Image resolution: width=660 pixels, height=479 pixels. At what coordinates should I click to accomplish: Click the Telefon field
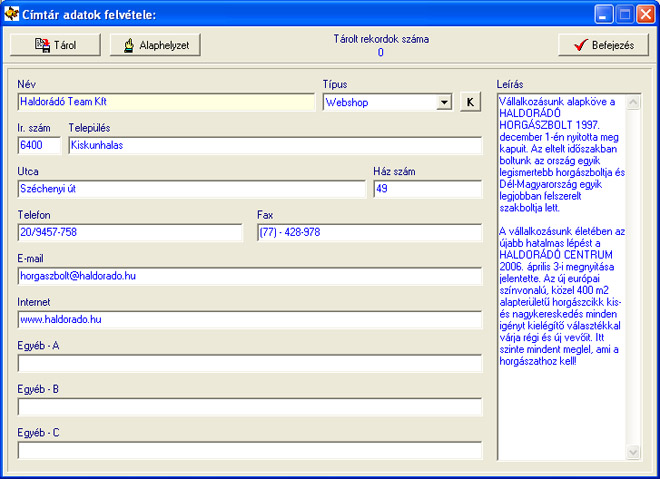pyautogui.click(x=130, y=232)
